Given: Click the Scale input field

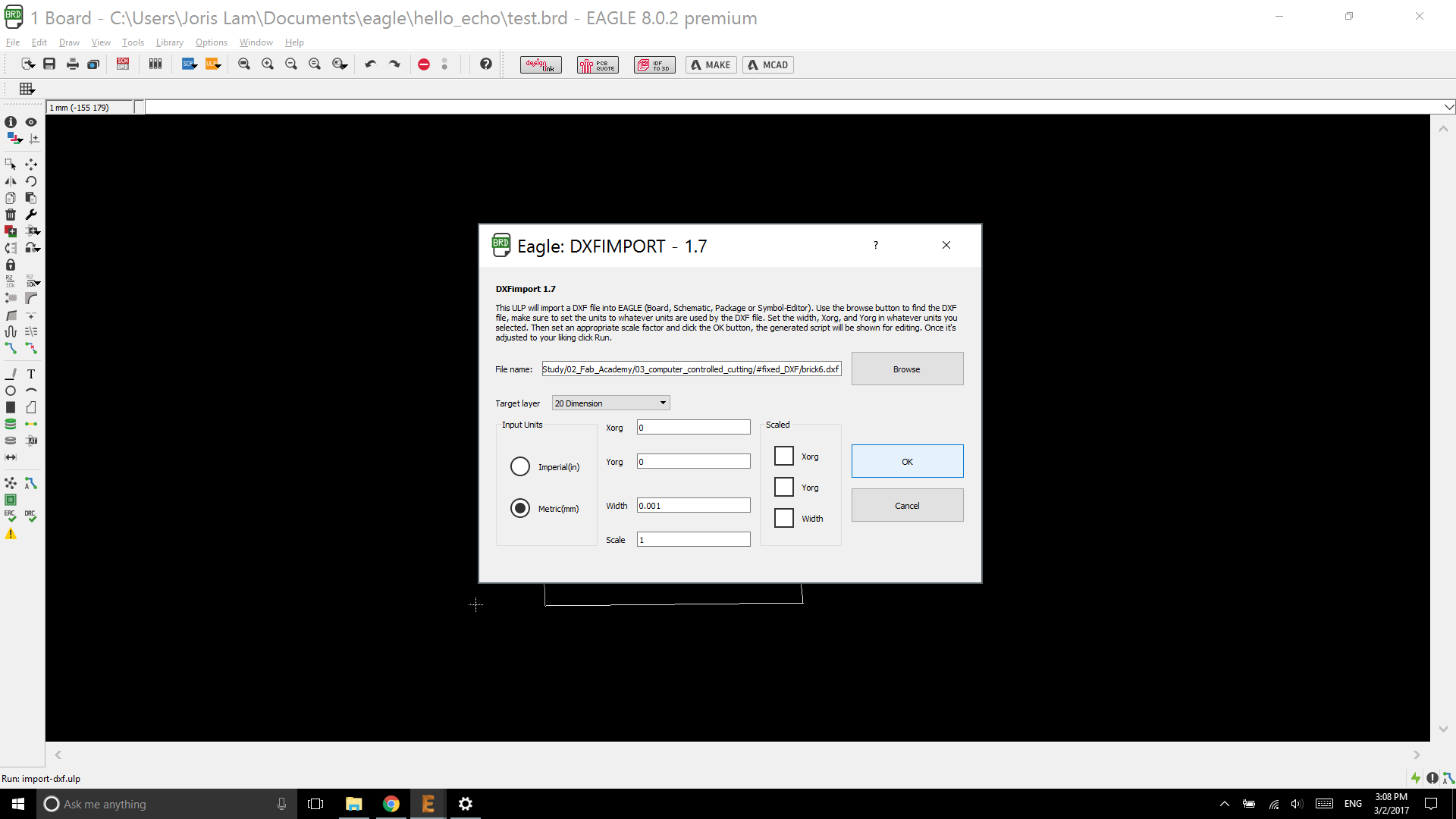Looking at the screenshot, I should pos(693,540).
